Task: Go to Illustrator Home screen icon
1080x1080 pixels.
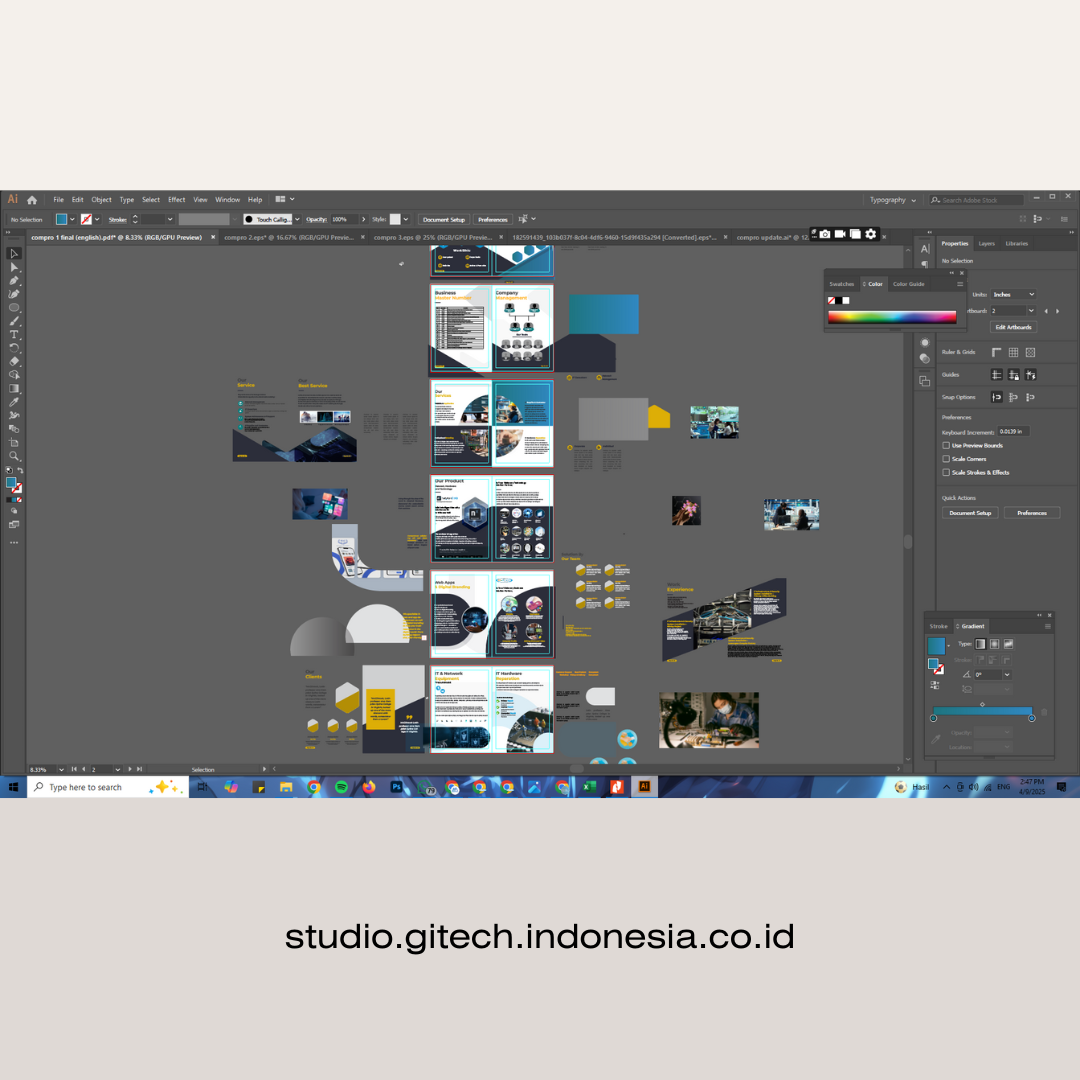Action: point(32,200)
